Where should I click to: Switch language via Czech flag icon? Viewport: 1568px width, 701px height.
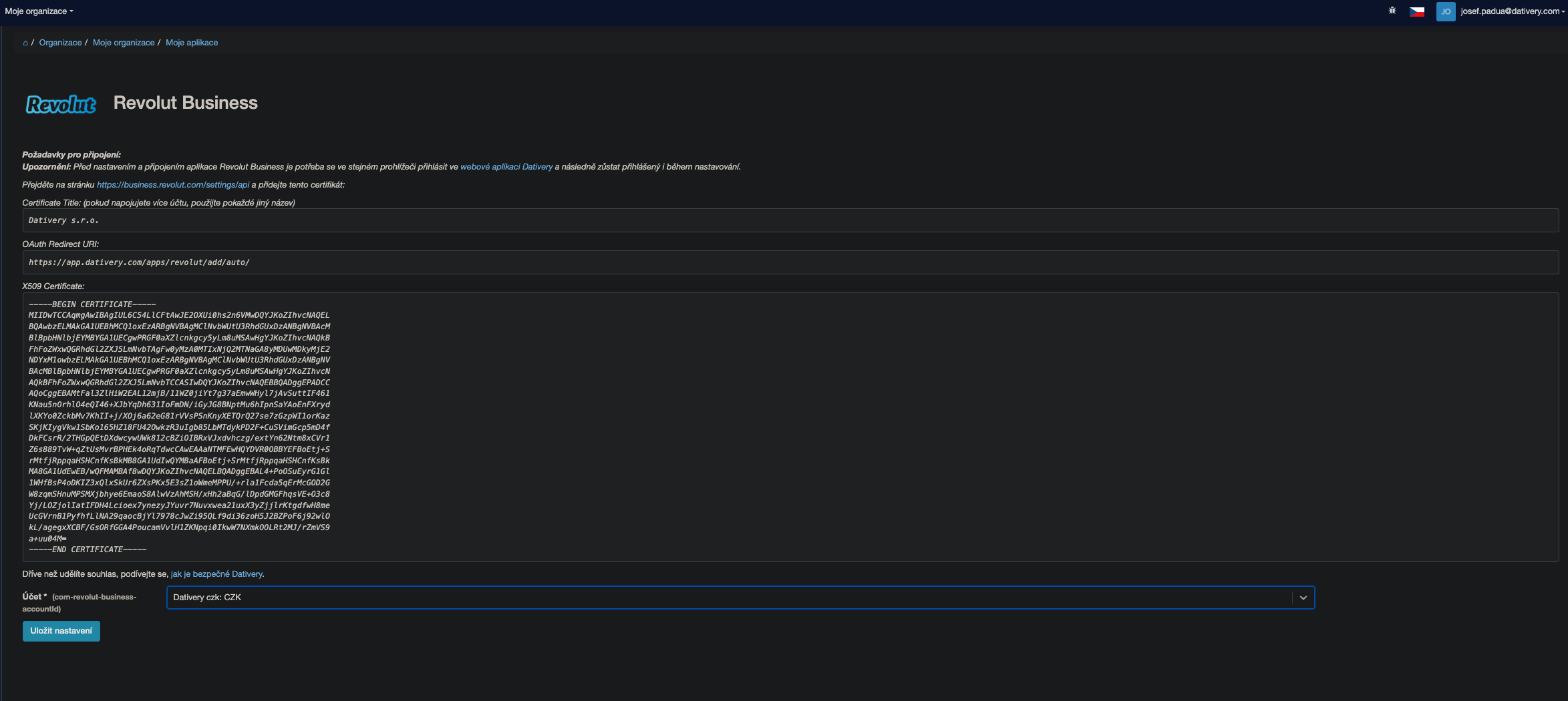click(1416, 11)
